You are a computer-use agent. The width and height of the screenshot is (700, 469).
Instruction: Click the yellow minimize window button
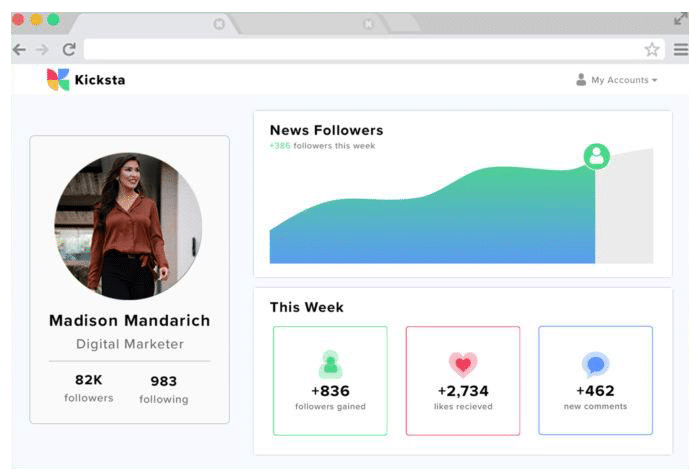36,20
